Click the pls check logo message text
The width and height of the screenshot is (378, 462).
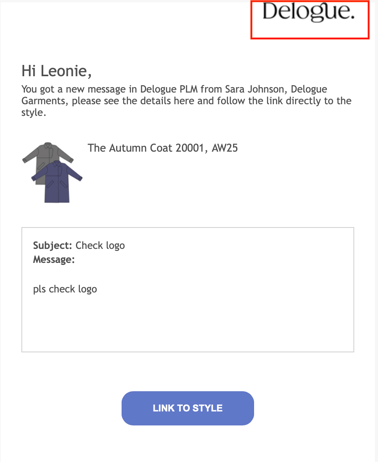(65, 289)
